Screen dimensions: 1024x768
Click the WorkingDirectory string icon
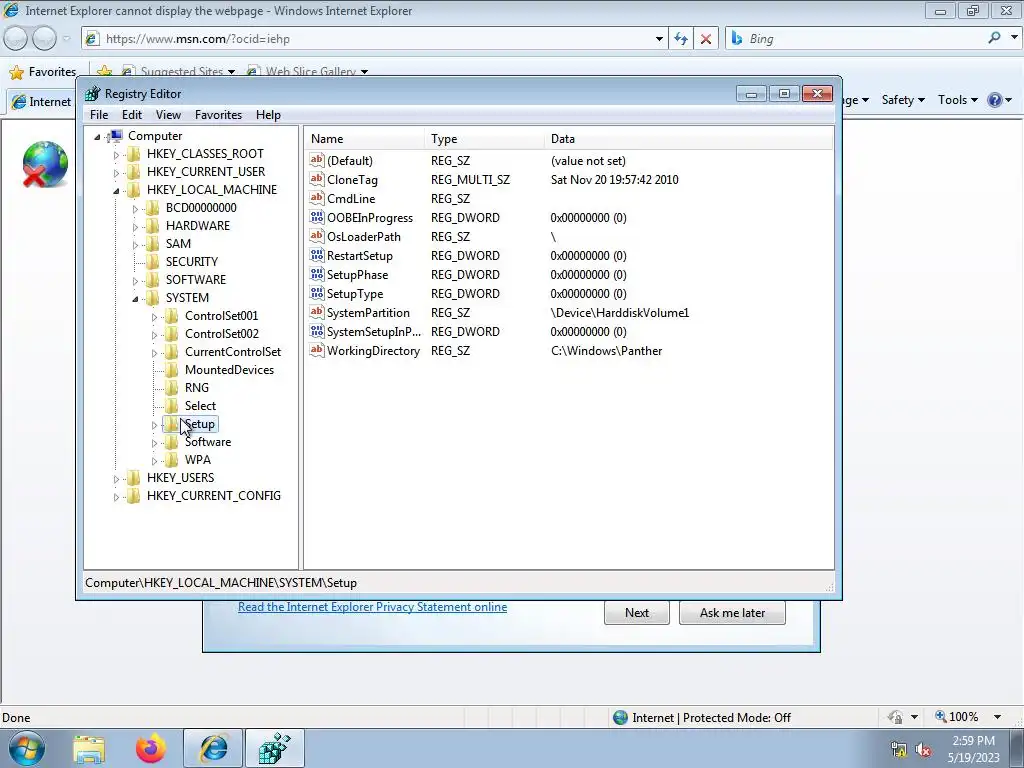coord(317,350)
